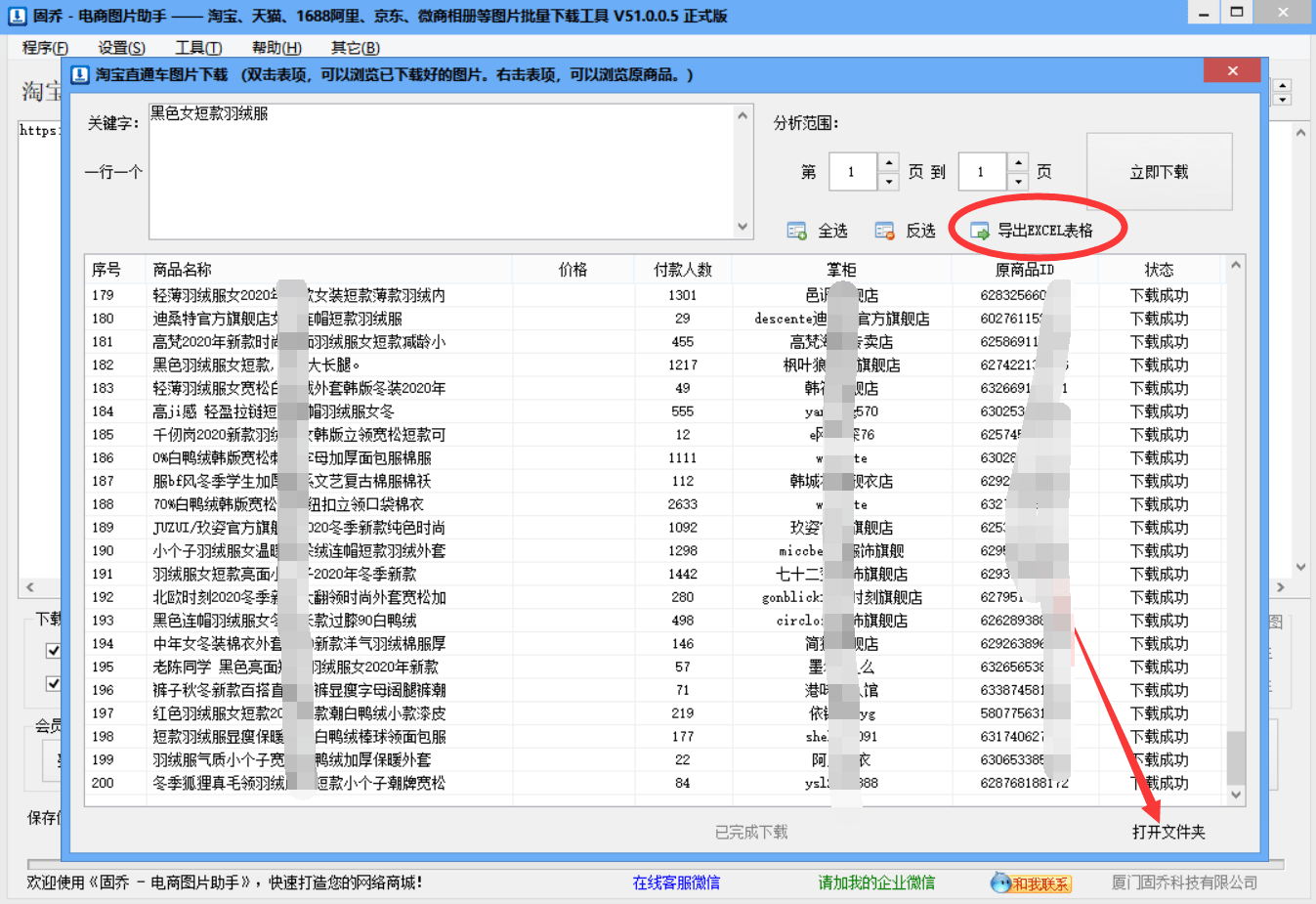Click the Export EXCEL table icon
The image size is (1316, 904).
coord(979,231)
